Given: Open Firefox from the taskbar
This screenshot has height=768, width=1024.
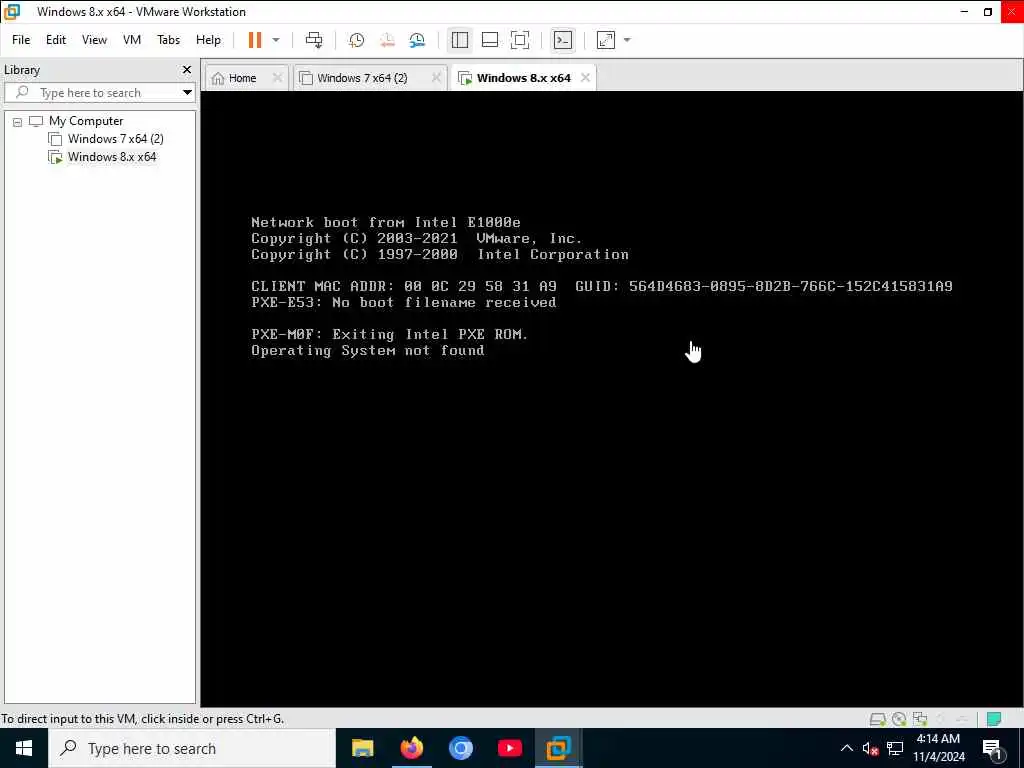Looking at the screenshot, I should click(x=411, y=748).
